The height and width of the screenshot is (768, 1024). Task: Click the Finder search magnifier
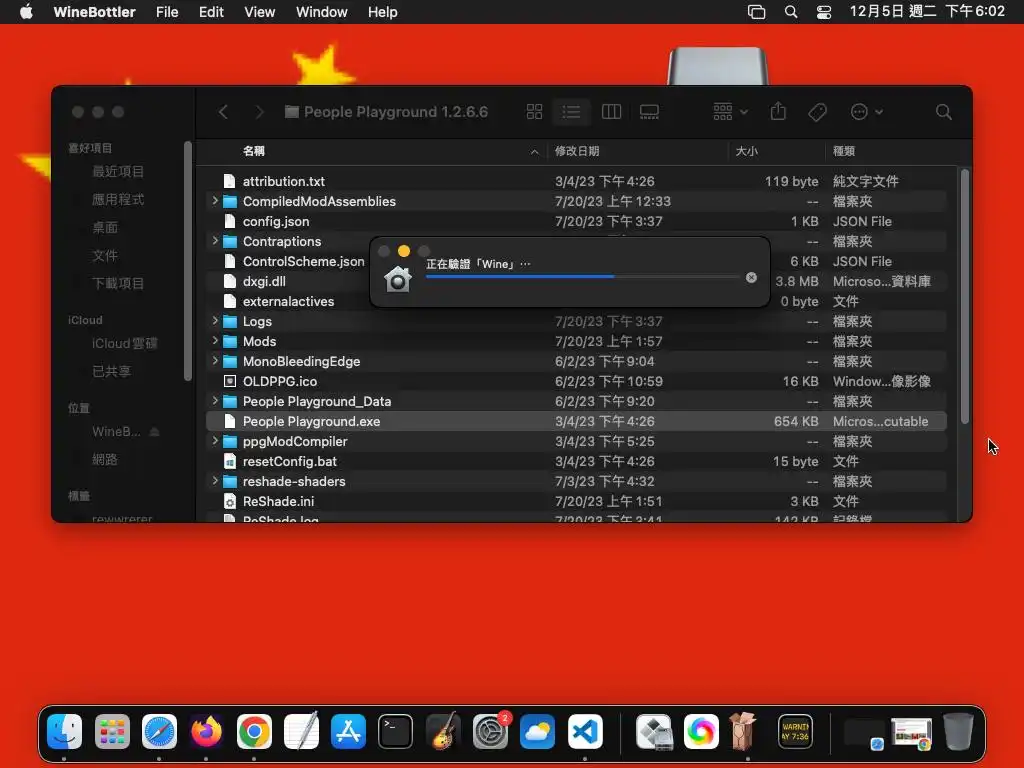tap(943, 112)
